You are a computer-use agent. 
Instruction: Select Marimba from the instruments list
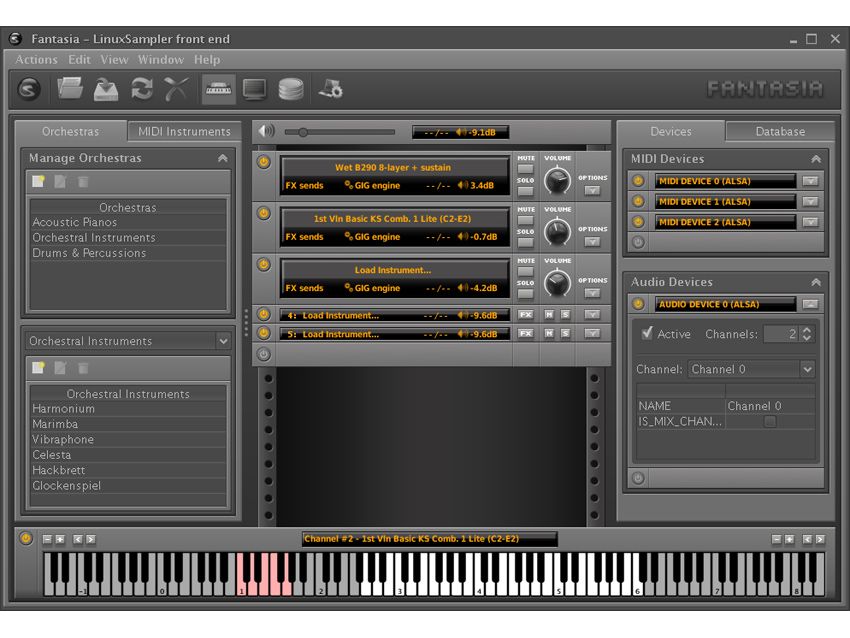pos(57,424)
